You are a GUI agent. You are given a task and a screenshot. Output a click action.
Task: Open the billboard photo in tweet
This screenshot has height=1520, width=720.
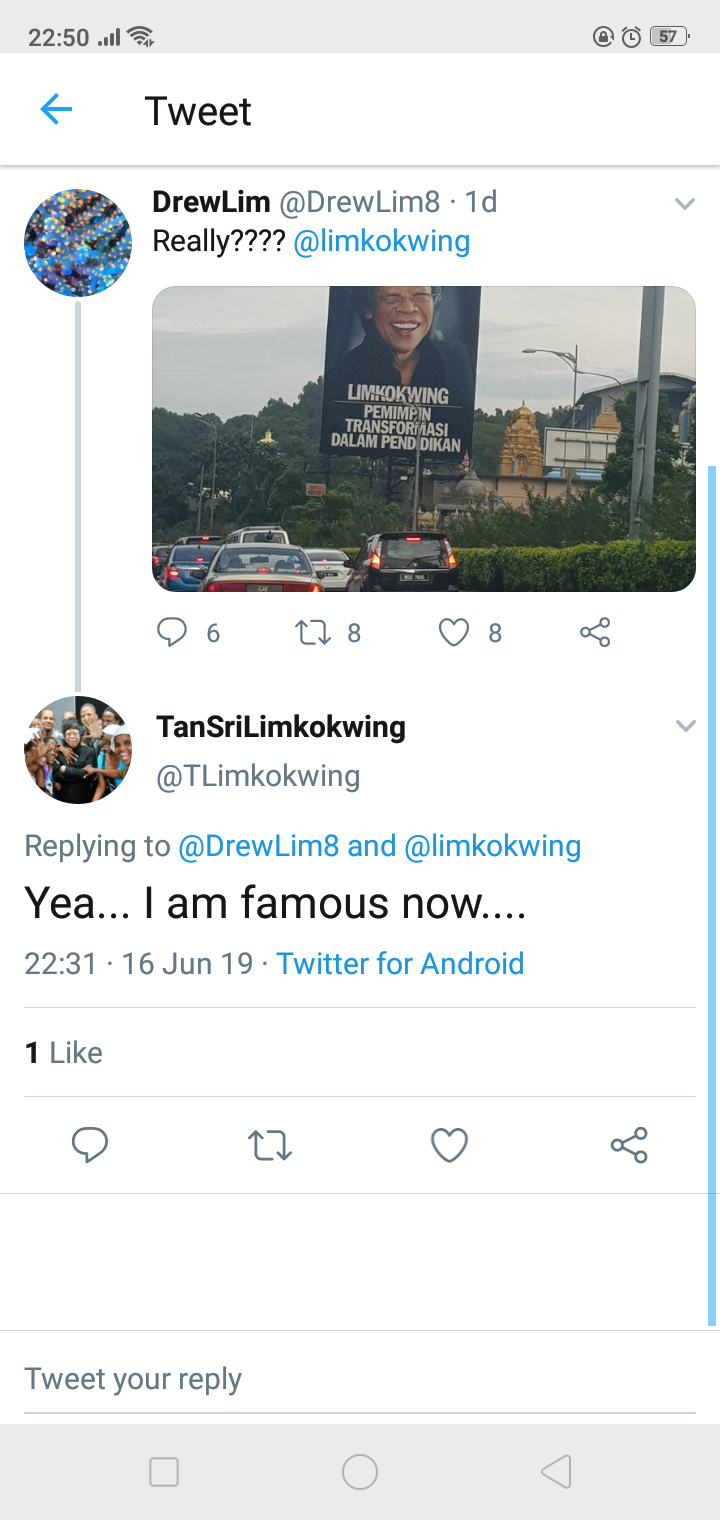pyautogui.click(x=424, y=439)
